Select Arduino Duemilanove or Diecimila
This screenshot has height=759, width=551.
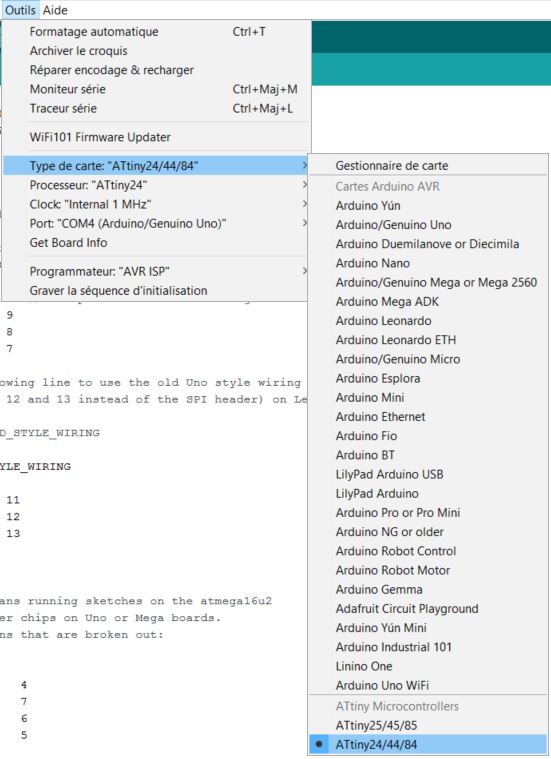click(428, 244)
